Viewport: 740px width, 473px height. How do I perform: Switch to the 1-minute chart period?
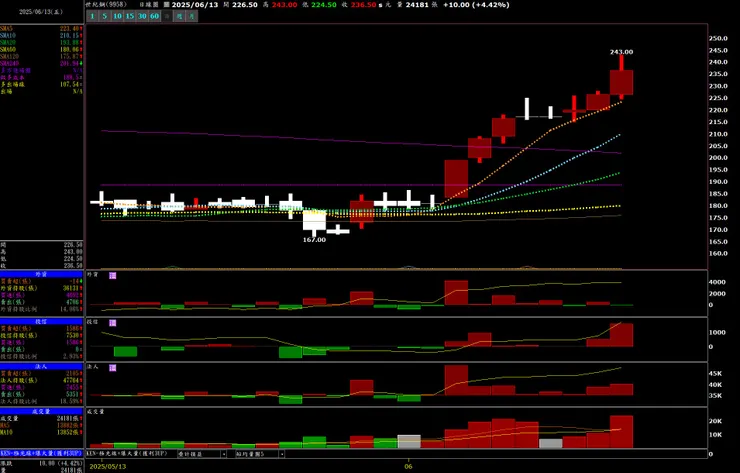(92, 16)
